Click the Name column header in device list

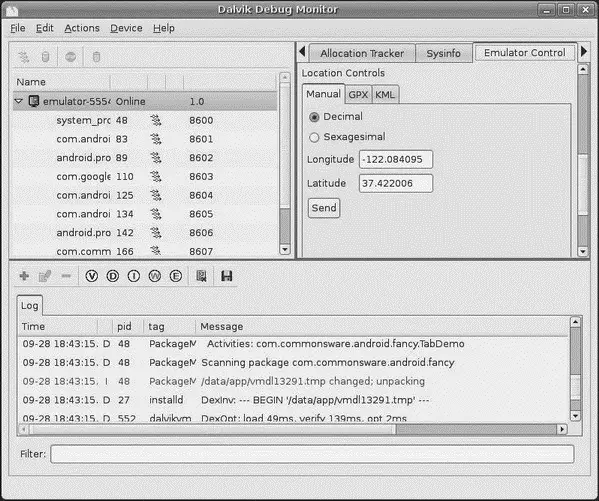[62, 82]
